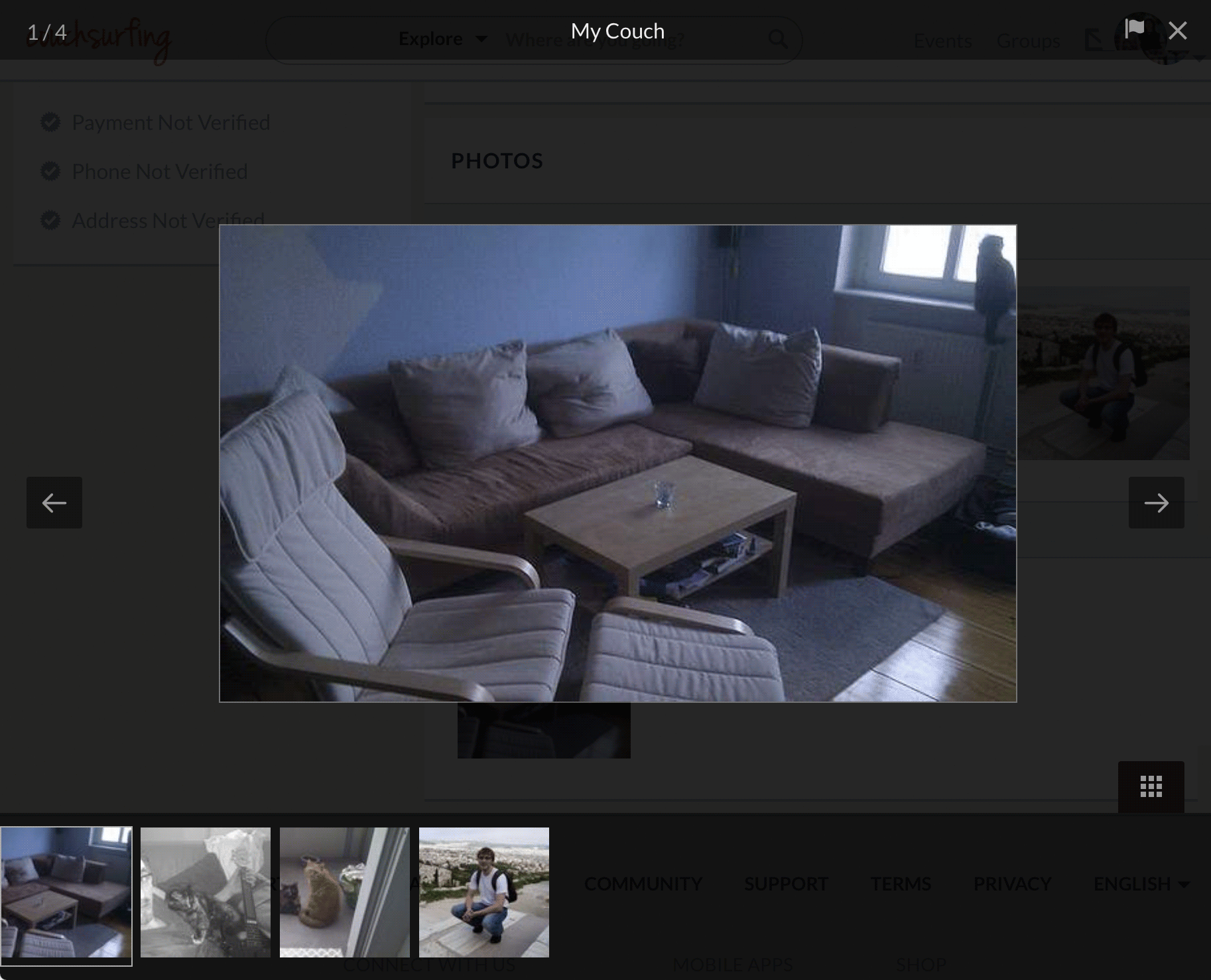
Task: Click the background photo of man crouching
Action: [1103, 373]
